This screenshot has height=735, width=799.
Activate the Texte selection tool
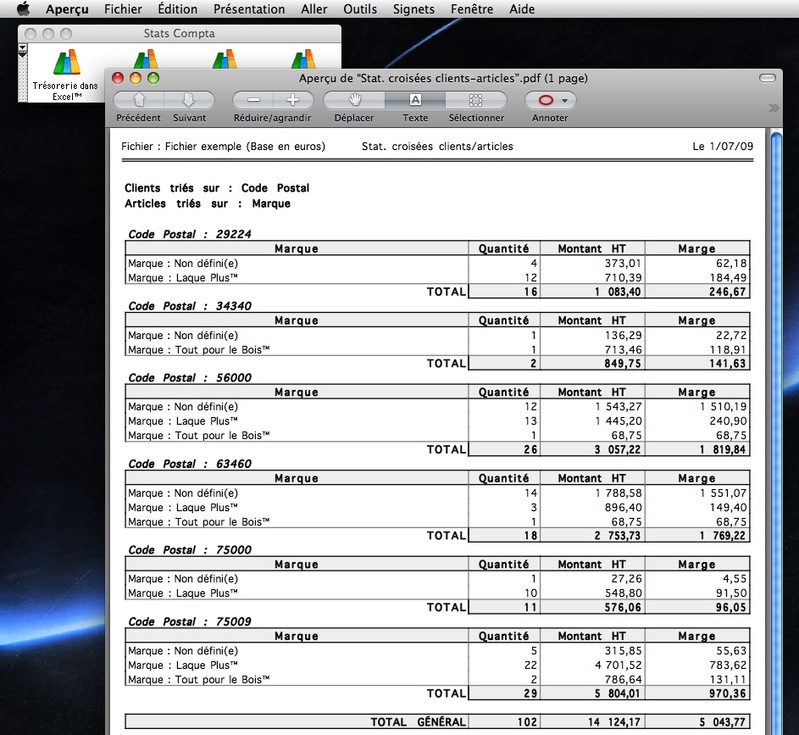tap(415, 100)
